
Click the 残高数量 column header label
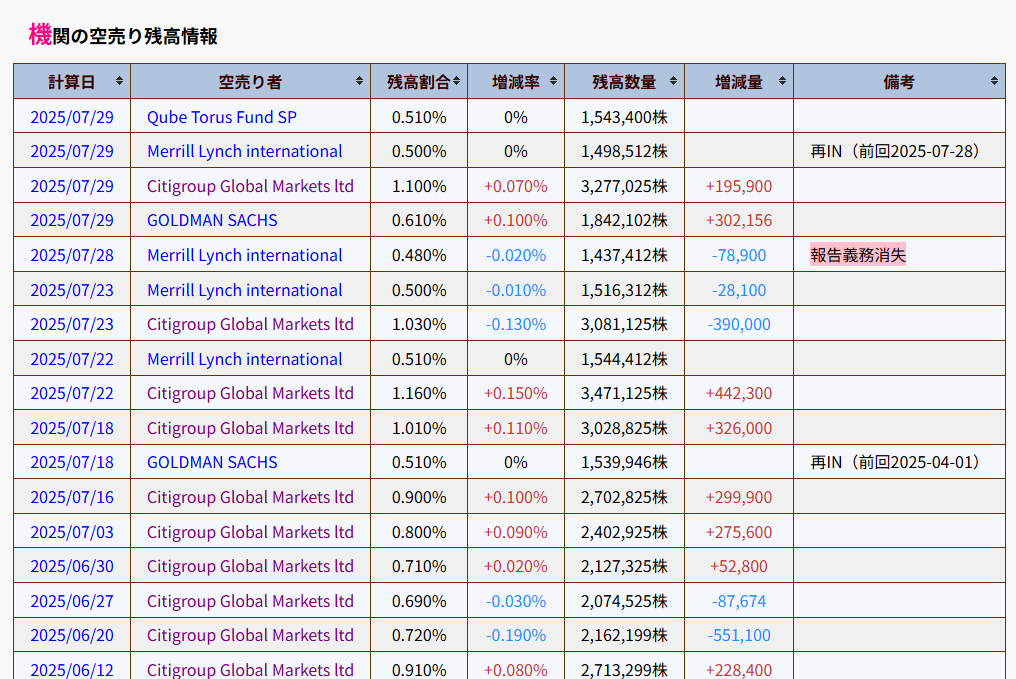click(x=624, y=82)
